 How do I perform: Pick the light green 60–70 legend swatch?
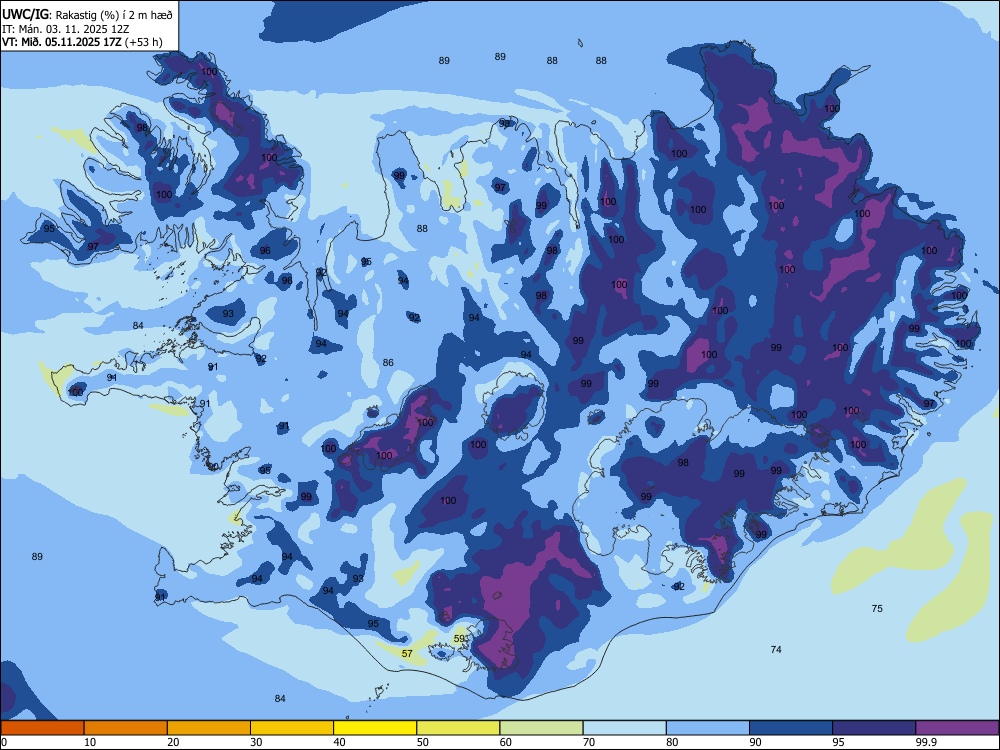(541, 728)
